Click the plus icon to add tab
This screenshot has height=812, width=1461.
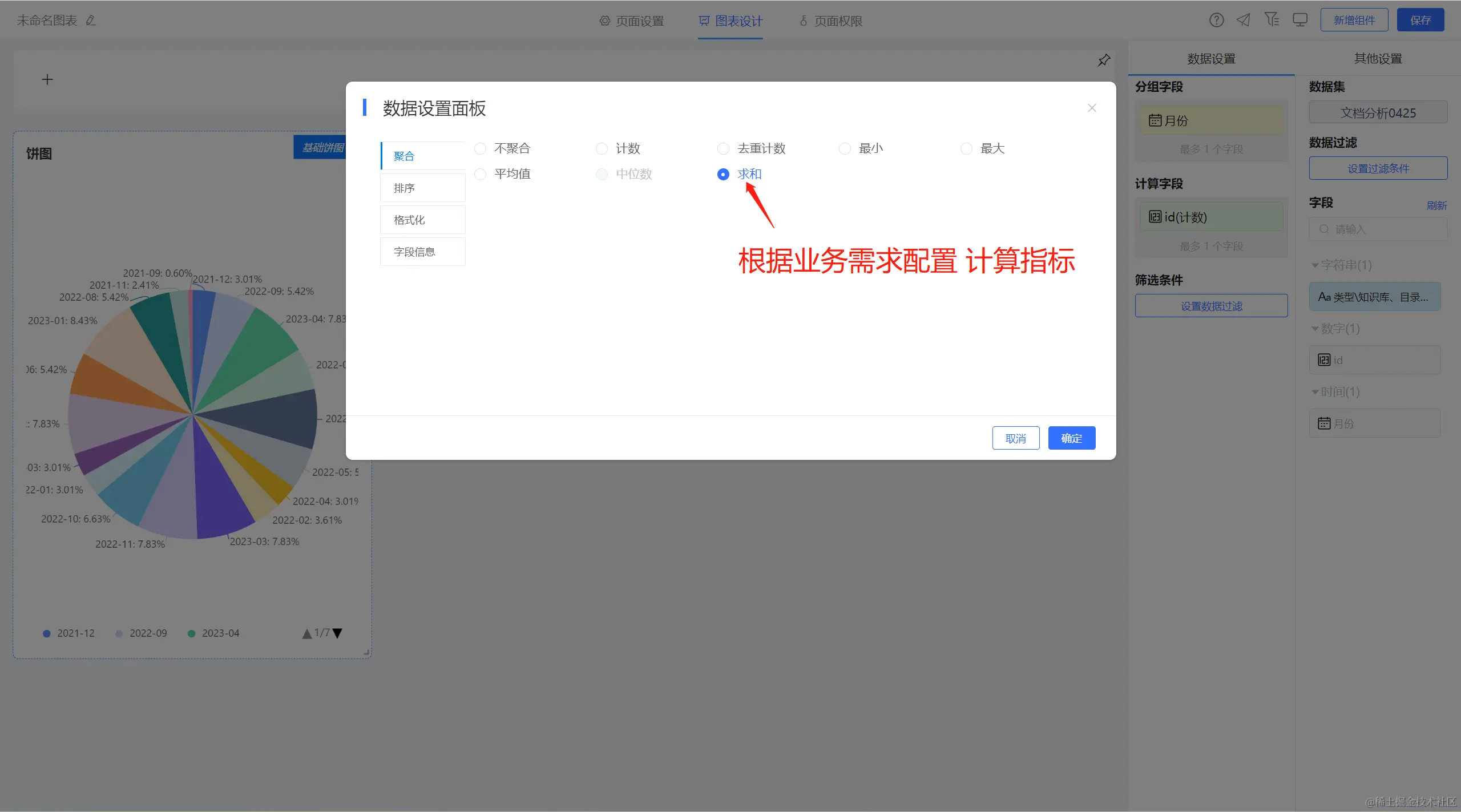coord(47,80)
